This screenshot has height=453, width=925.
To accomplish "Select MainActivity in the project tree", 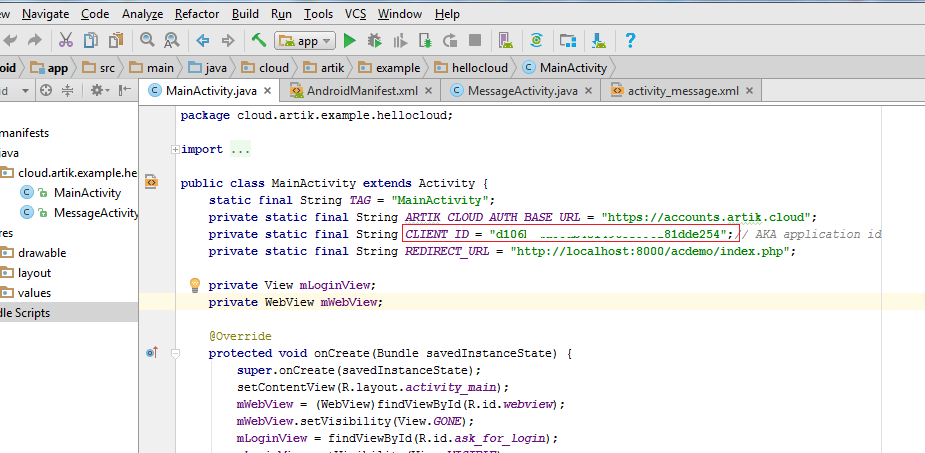I will (x=87, y=193).
